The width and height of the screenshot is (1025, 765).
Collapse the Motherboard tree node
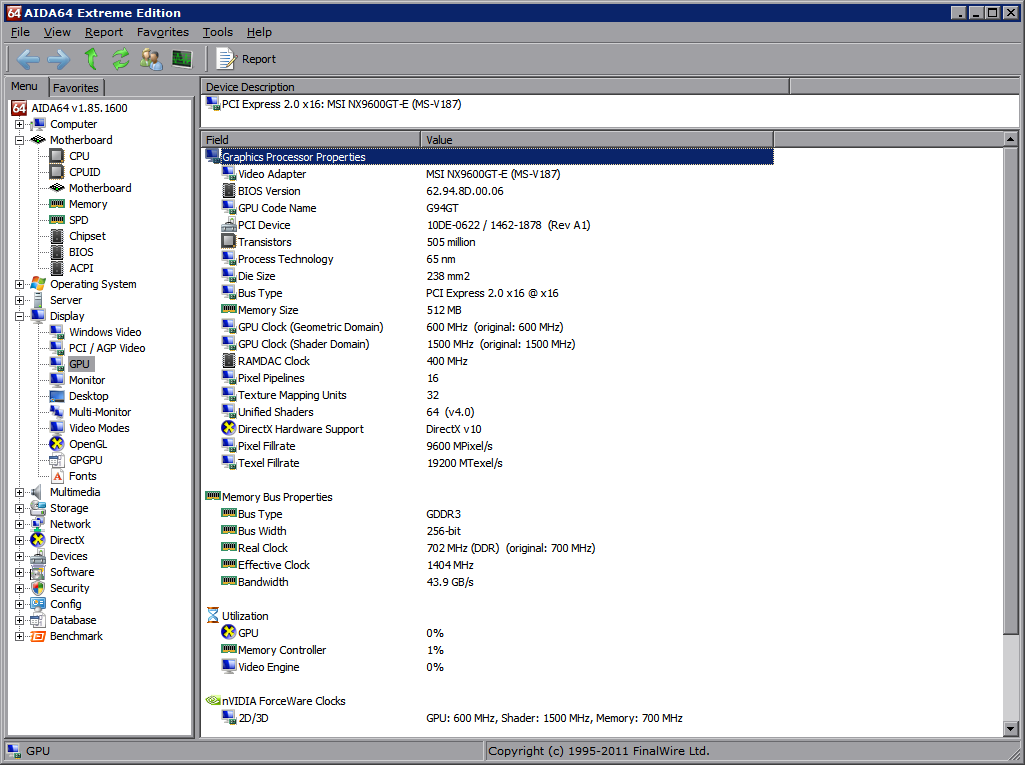(20, 140)
